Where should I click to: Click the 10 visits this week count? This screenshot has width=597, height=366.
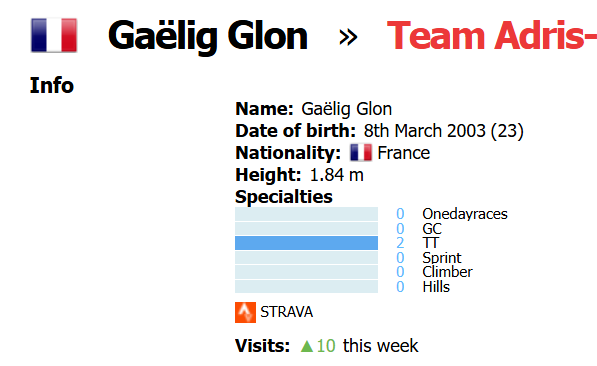(326, 346)
